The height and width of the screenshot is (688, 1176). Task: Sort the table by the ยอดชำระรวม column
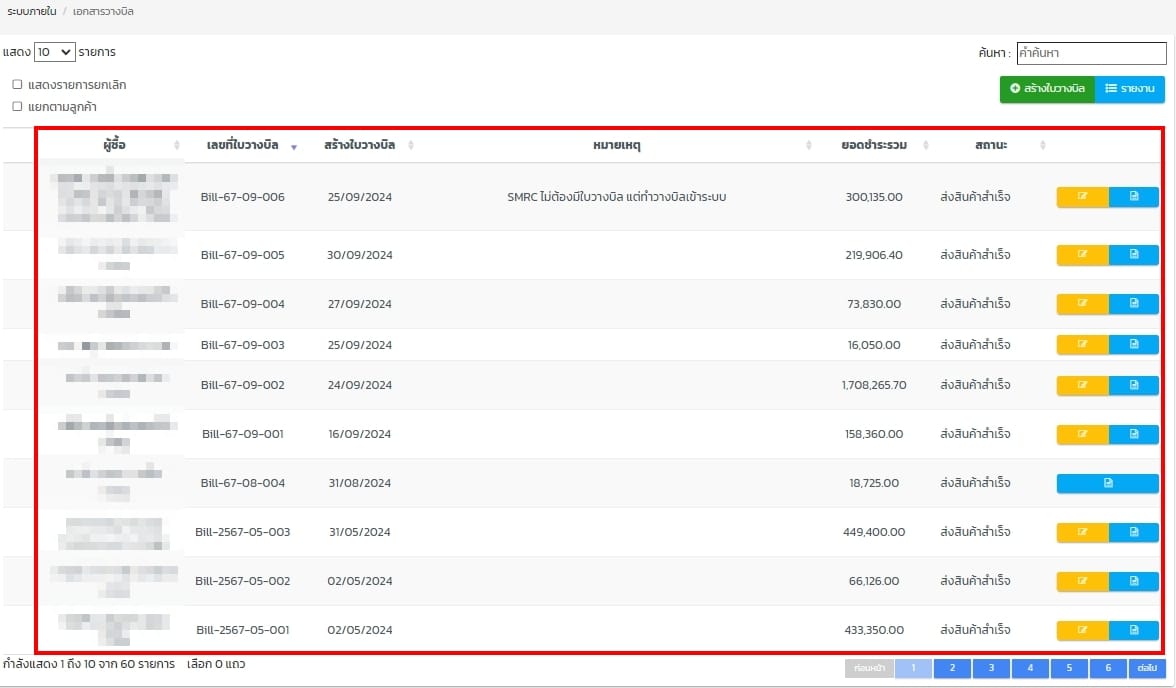pos(874,146)
